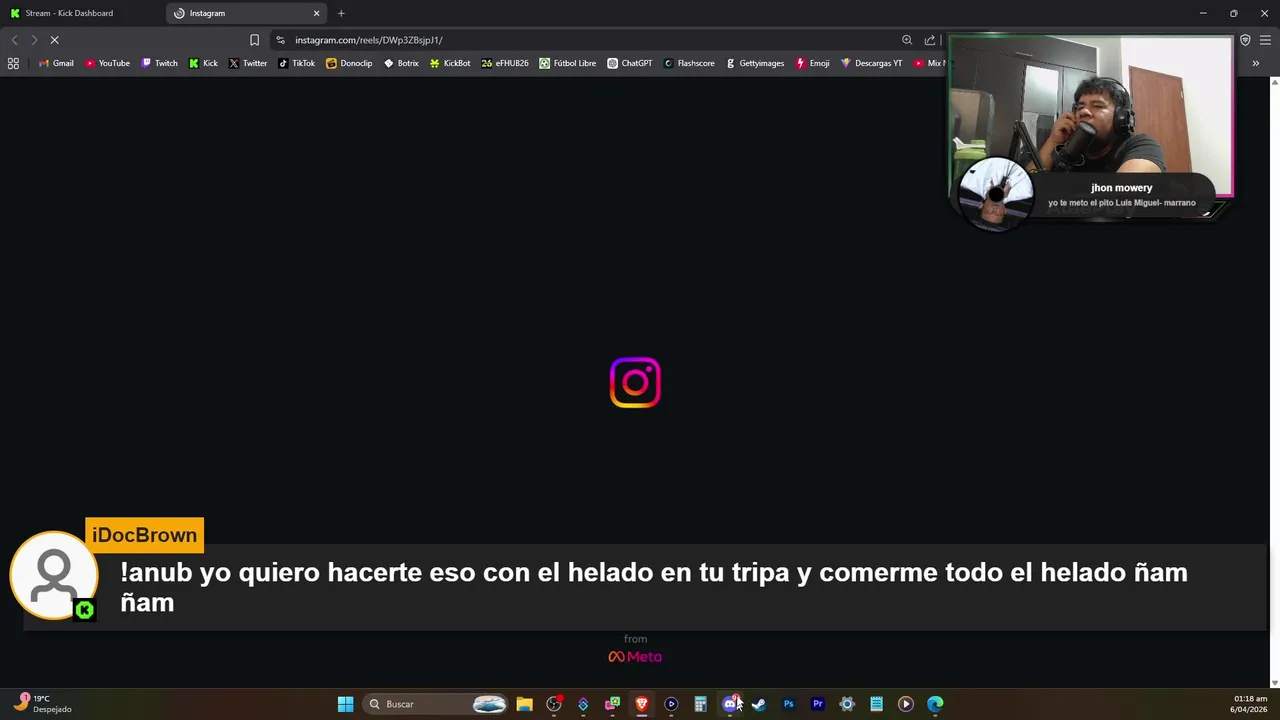Open YouTube bookmark

108,63
